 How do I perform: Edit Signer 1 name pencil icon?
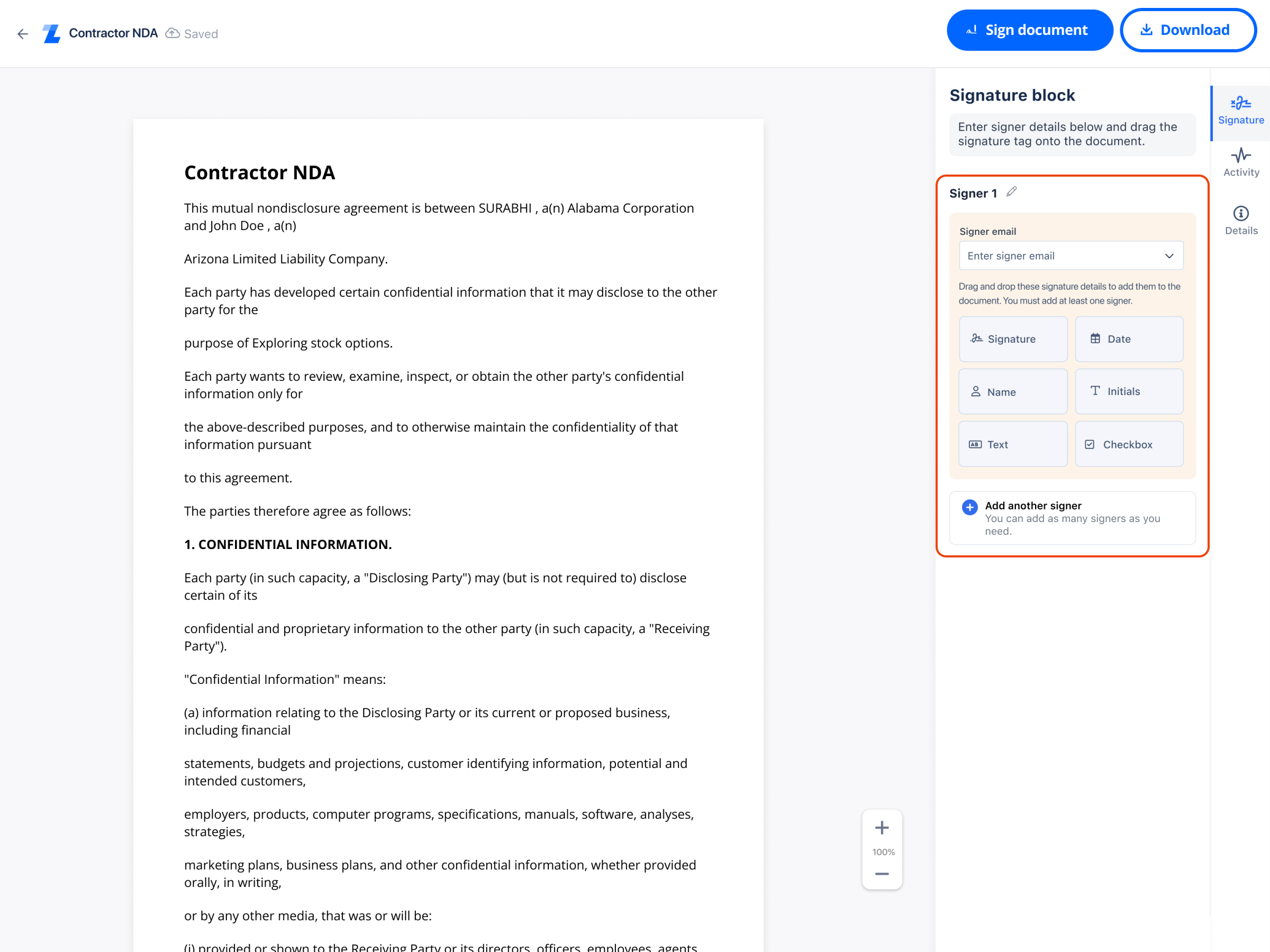point(1011,191)
